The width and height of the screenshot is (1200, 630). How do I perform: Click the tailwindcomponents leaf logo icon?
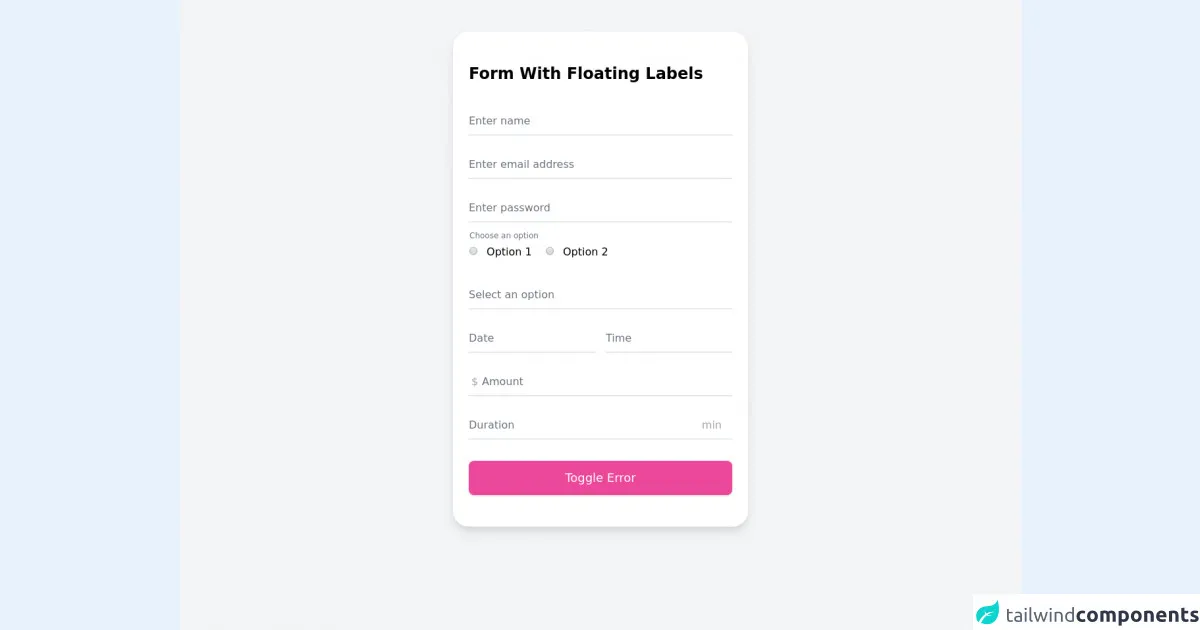coord(987,613)
